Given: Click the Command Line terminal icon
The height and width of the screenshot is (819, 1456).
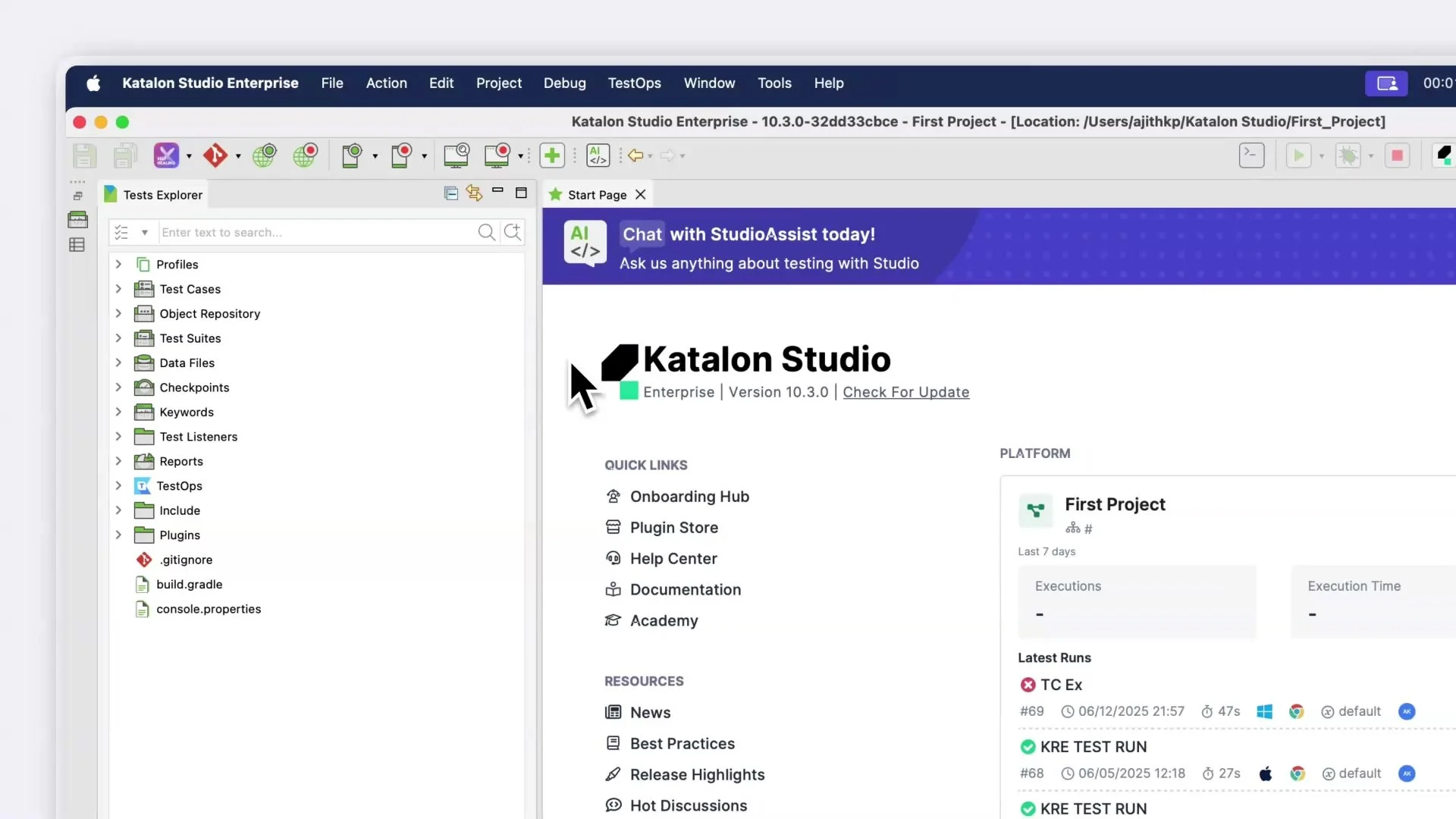Looking at the screenshot, I should coord(1251,155).
